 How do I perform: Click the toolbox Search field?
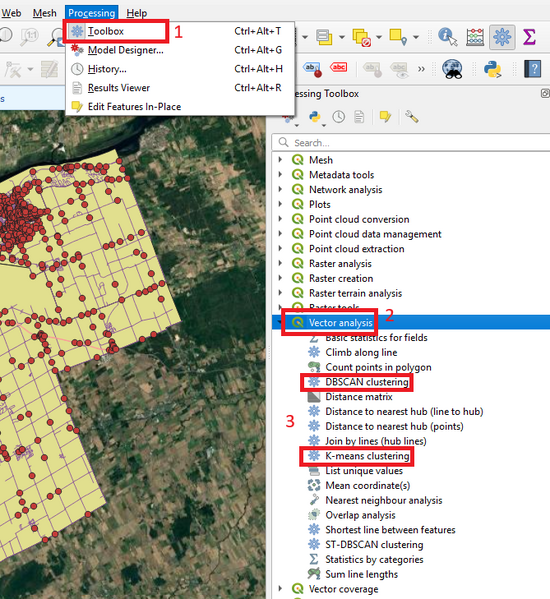(x=411, y=143)
